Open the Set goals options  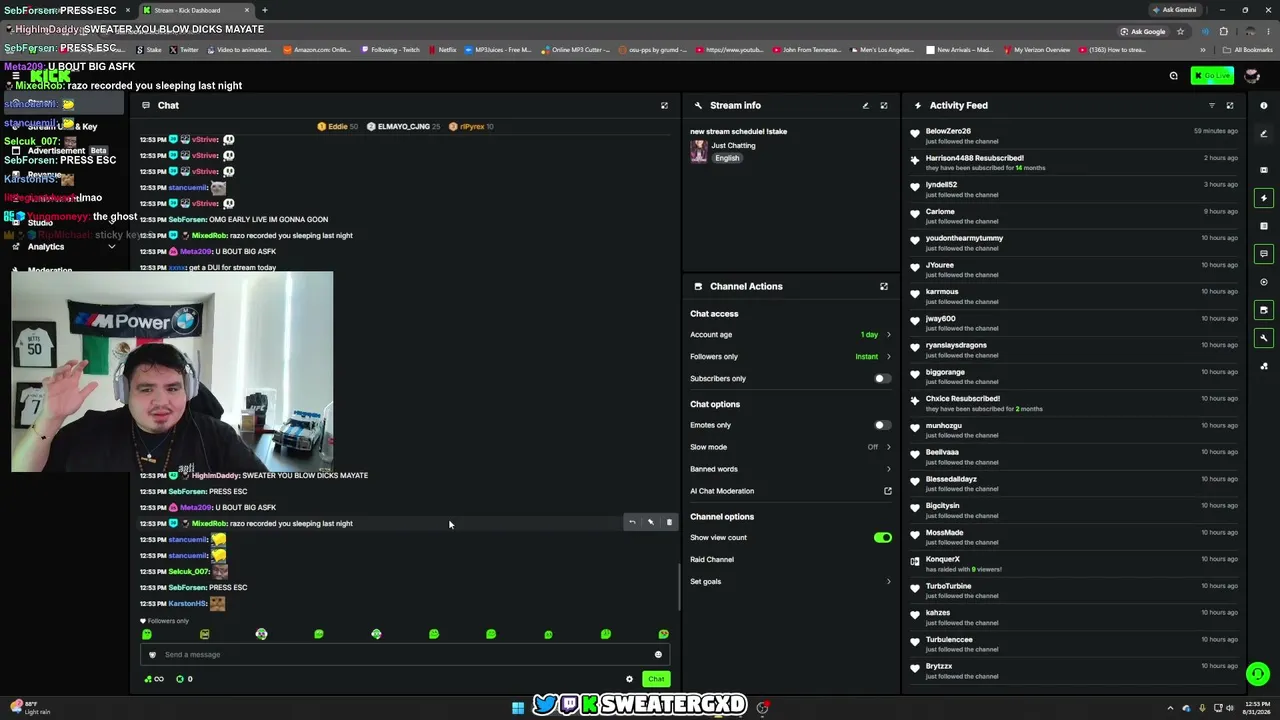[790, 582]
